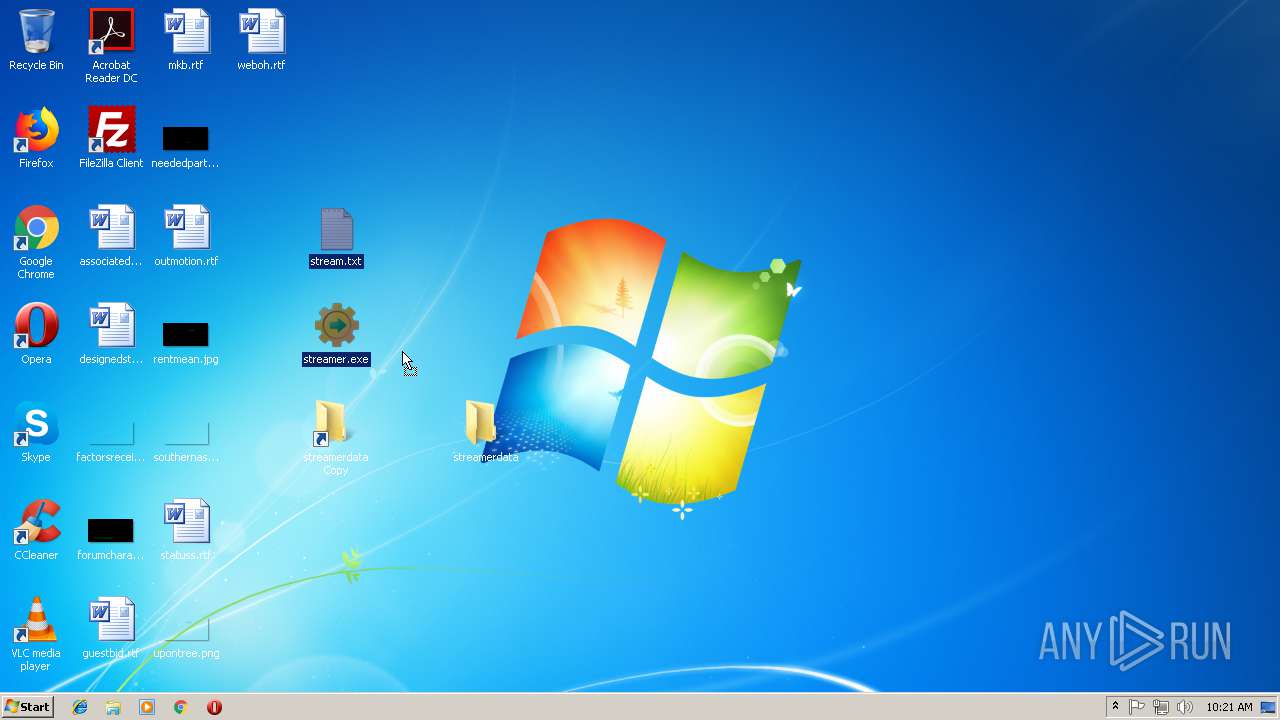Launch Chrome from the taskbar
Image resolution: width=1280 pixels, height=720 pixels.
(x=180, y=707)
